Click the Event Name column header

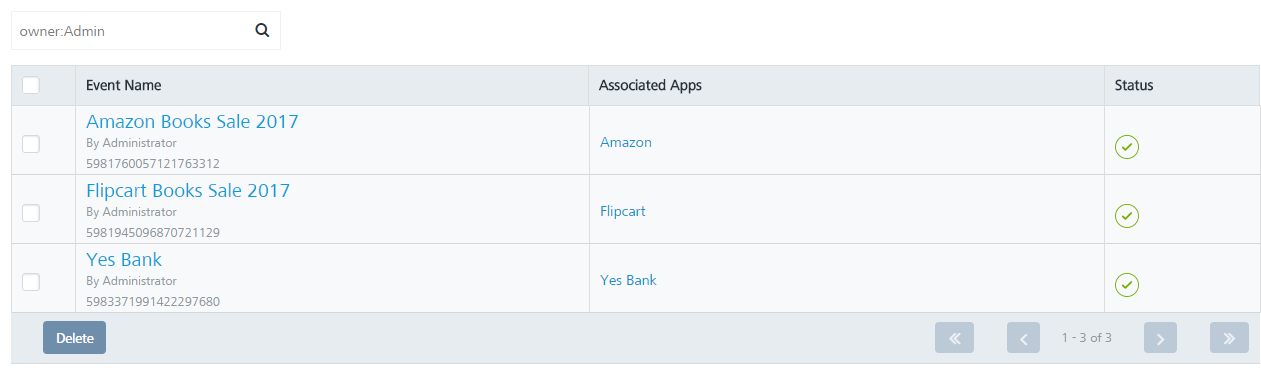pos(124,85)
